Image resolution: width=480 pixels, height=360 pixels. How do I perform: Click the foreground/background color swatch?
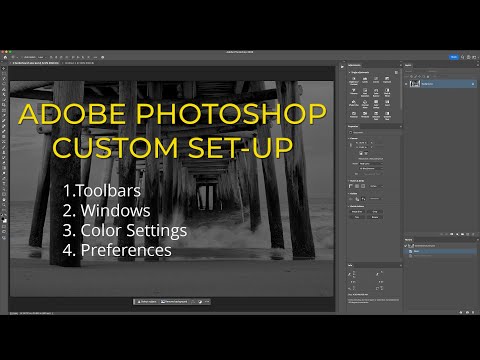click(x=4, y=218)
